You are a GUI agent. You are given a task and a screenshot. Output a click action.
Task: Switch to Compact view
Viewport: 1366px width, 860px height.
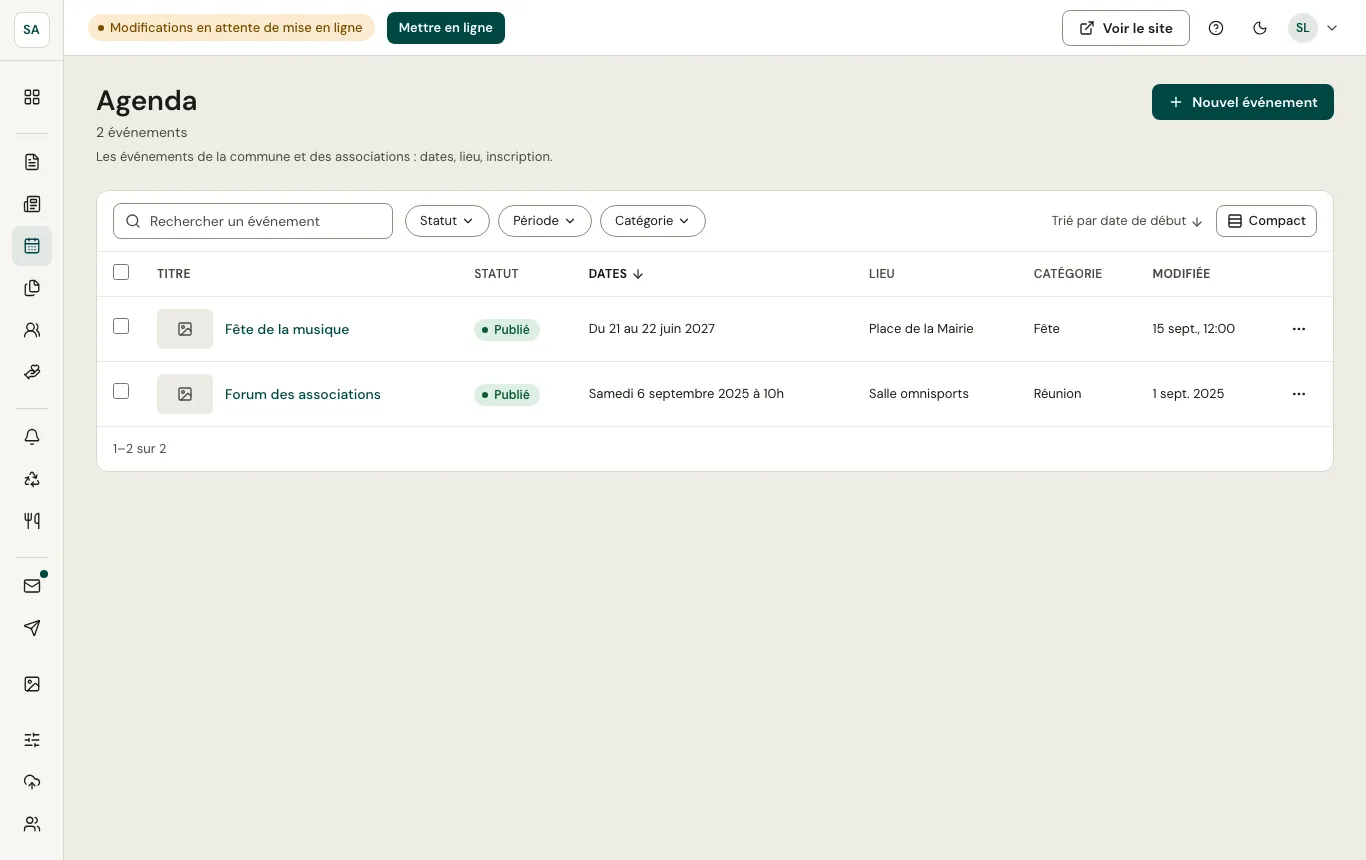click(x=1266, y=221)
